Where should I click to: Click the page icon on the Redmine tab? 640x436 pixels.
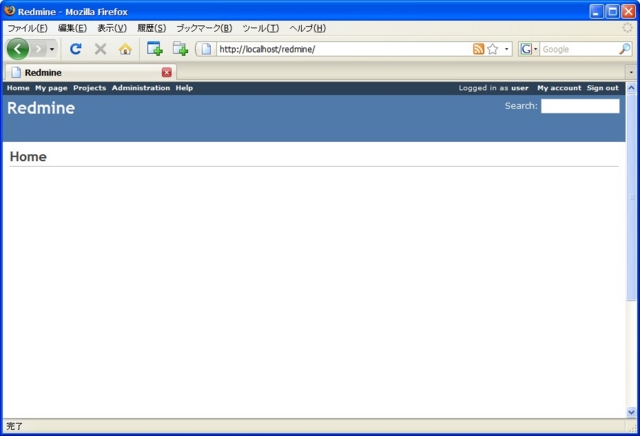coord(16,72)
